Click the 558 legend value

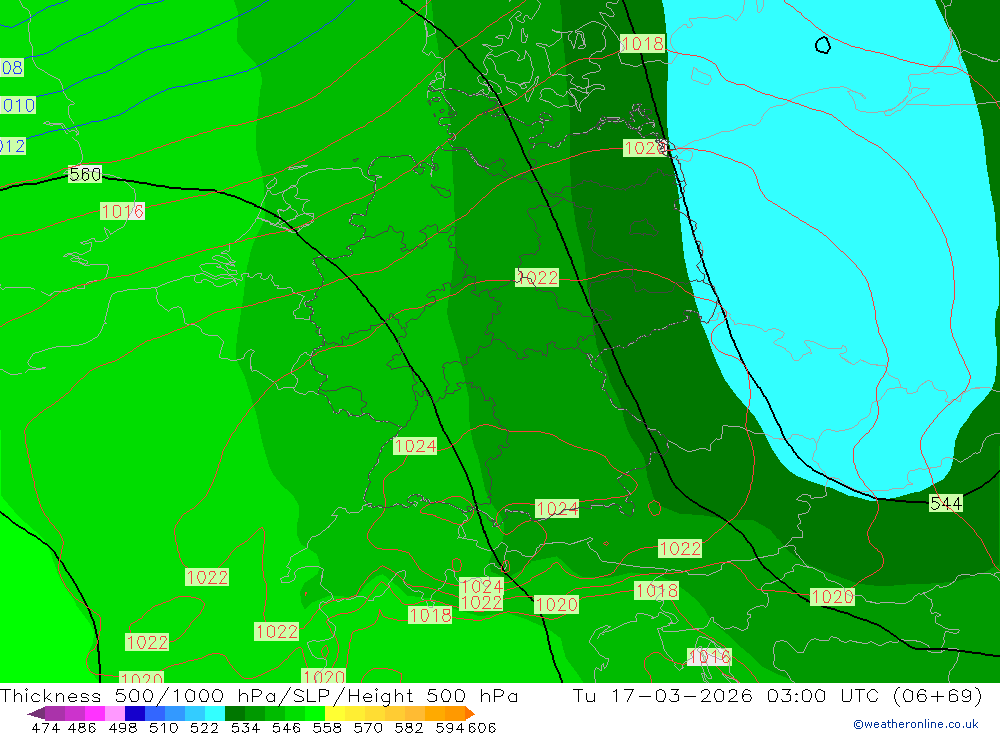pos(327,727)
